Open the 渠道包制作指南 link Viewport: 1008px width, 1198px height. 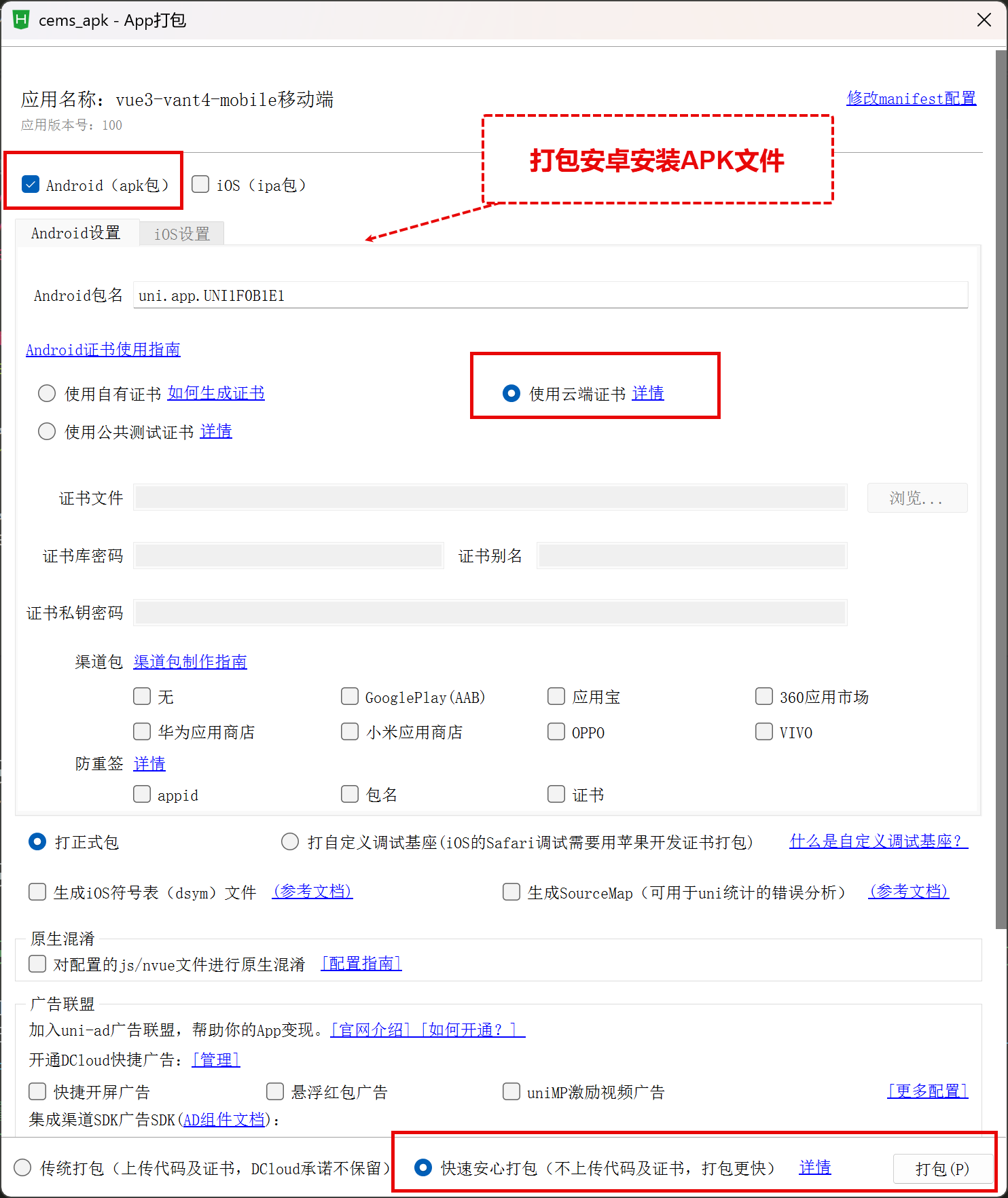point(190,662)
